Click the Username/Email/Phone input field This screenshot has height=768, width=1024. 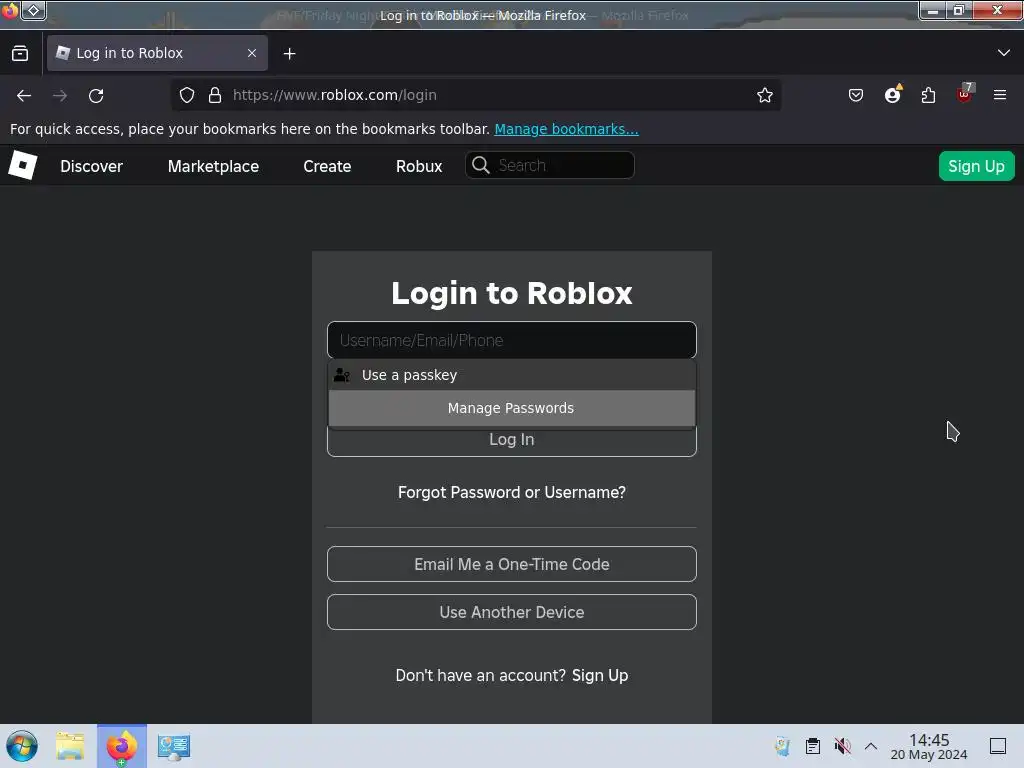point(512,340)
